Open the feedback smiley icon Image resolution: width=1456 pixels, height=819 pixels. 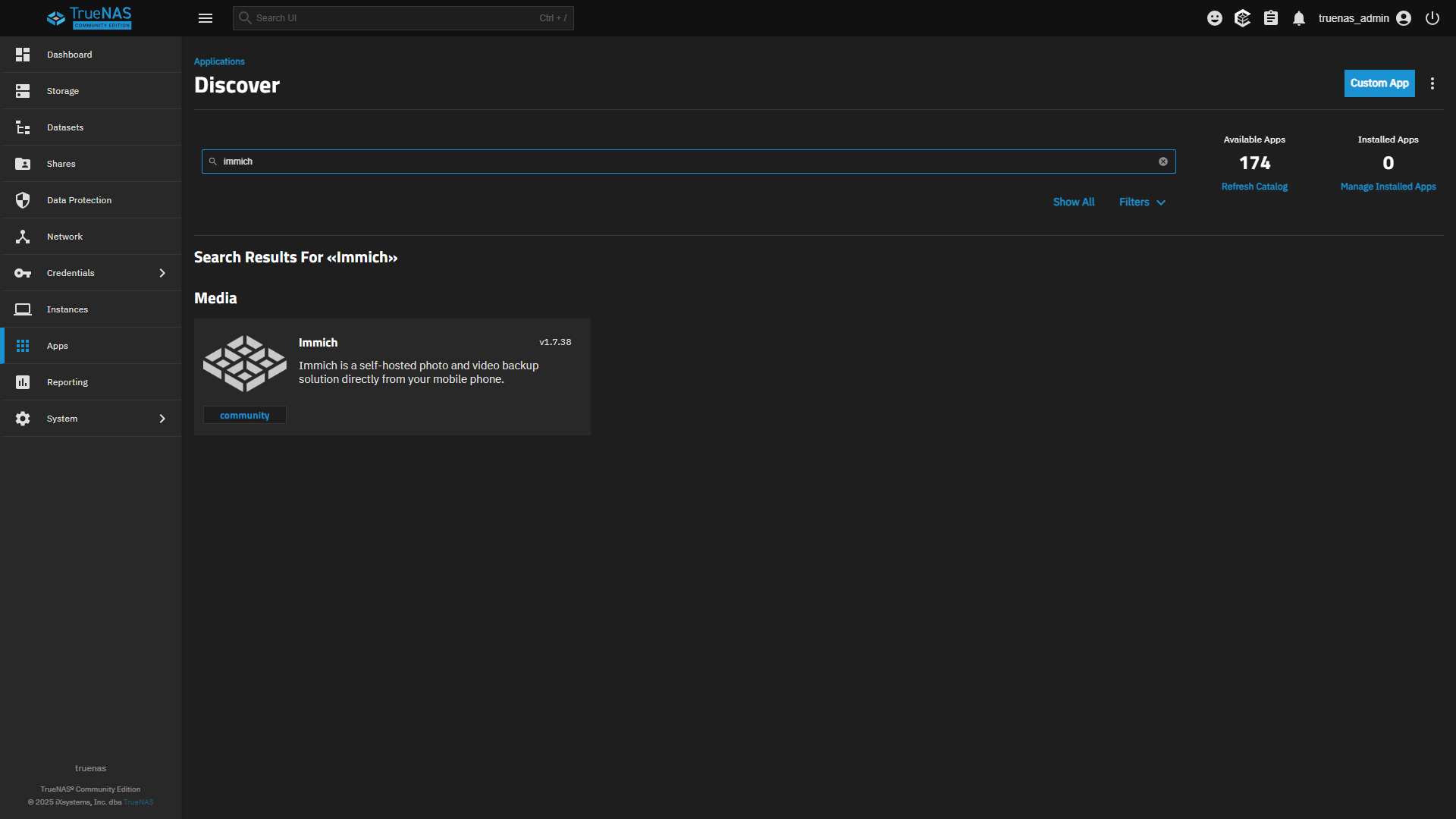[x=1215, y=18]
